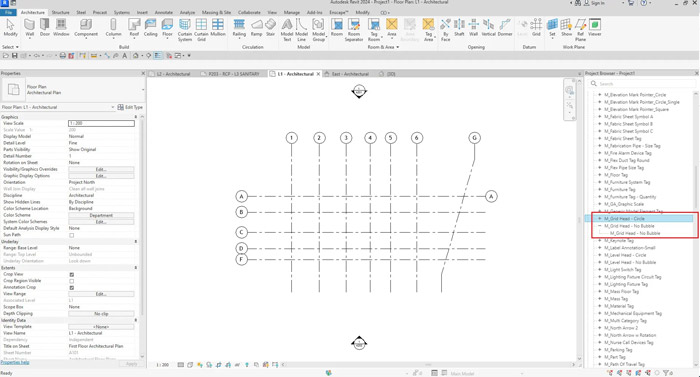Select the Stair tool
This screenshot has width=700, height=377.
271,27
